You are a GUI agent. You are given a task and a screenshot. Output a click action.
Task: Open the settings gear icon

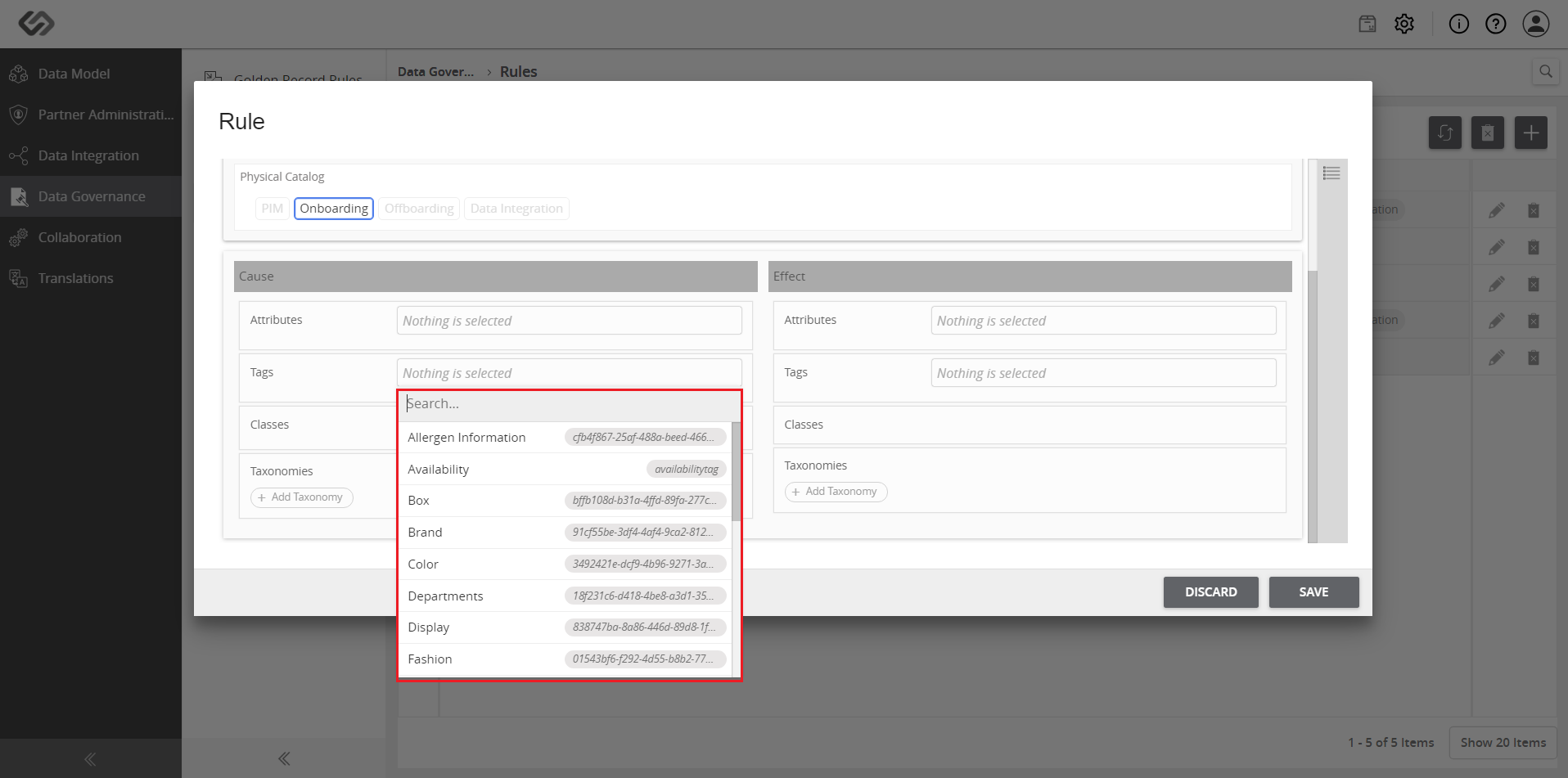1404,24
